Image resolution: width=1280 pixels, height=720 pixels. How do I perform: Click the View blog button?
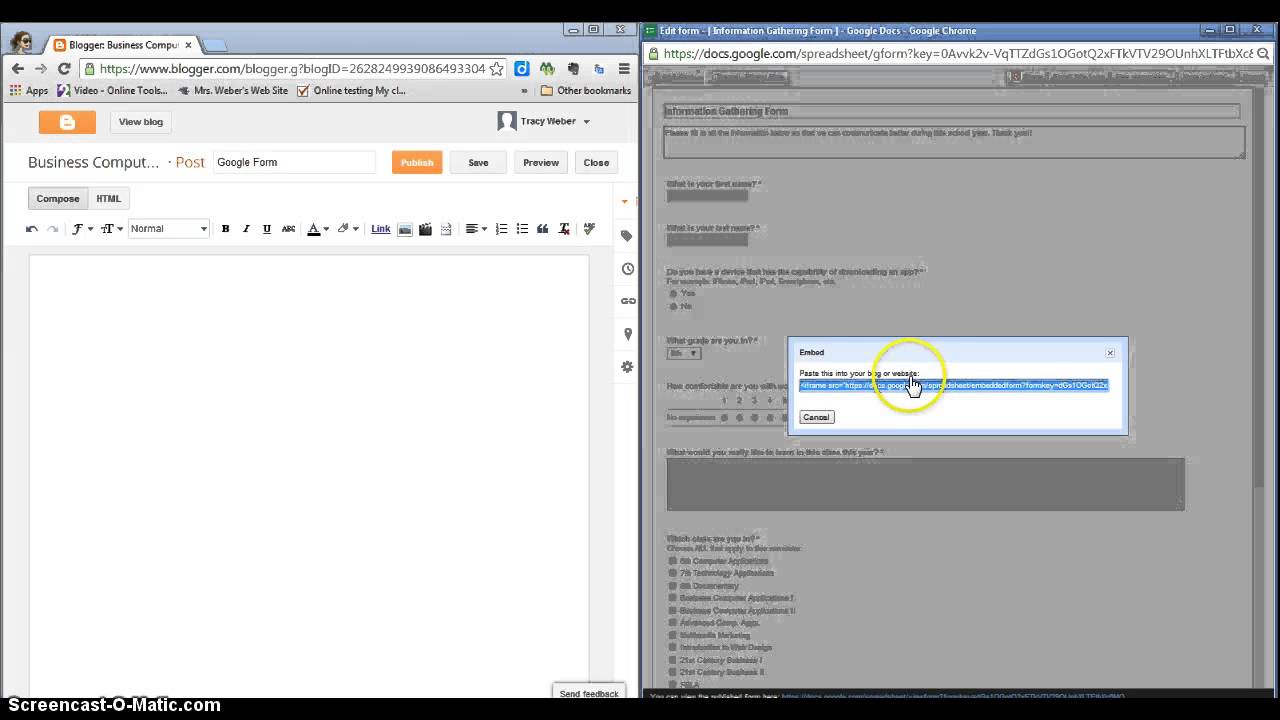(x=141, y=122)
